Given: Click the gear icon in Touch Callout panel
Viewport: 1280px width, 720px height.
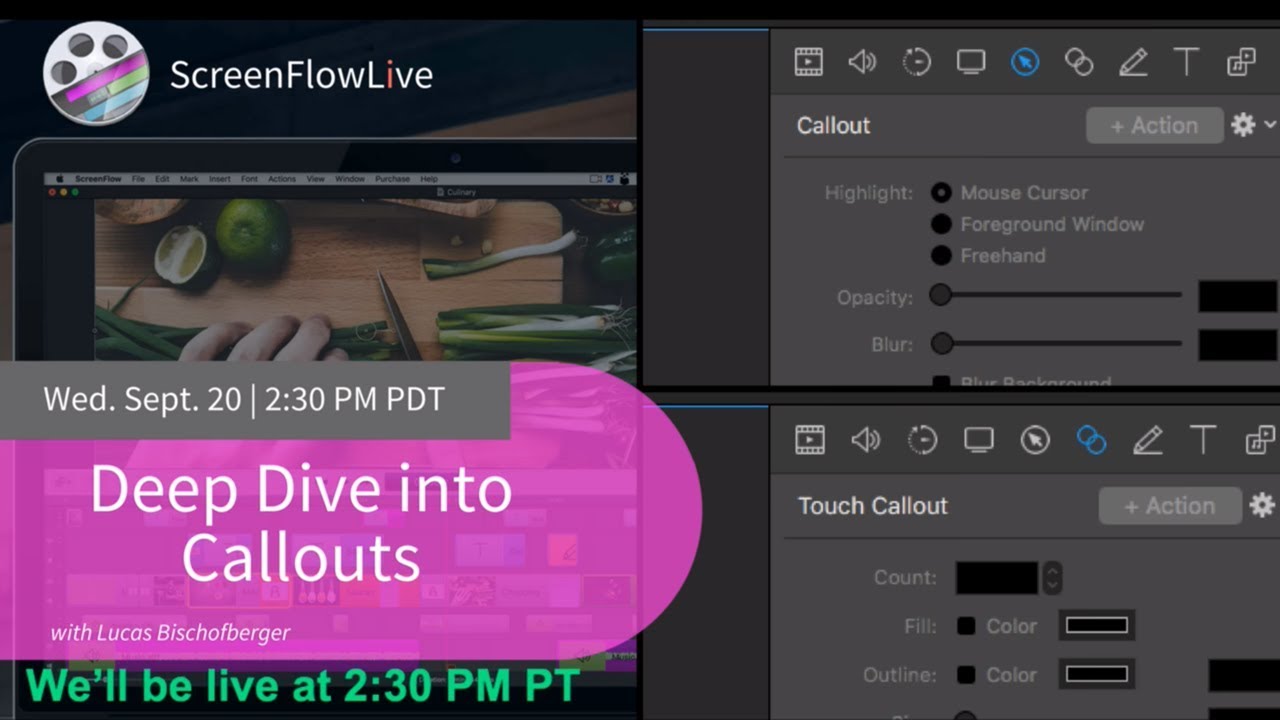Looking at the screenshot, I should (x=1262, y=505).
